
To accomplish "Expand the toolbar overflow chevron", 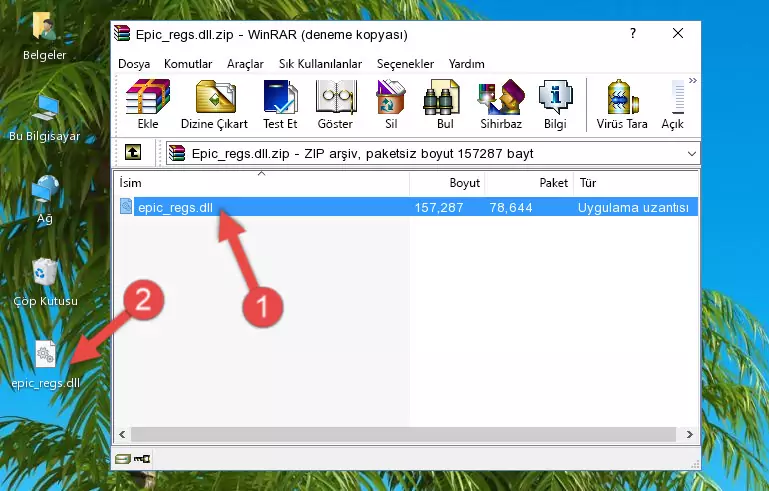I will (x=692, y=80).
